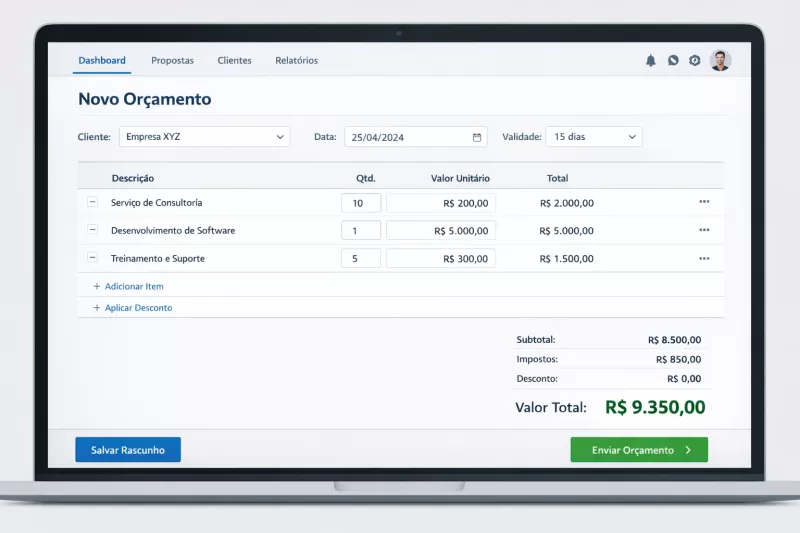The image size is (800, 533).
Task: Open the user profile avatar
Action: click(x=720, y=61)
